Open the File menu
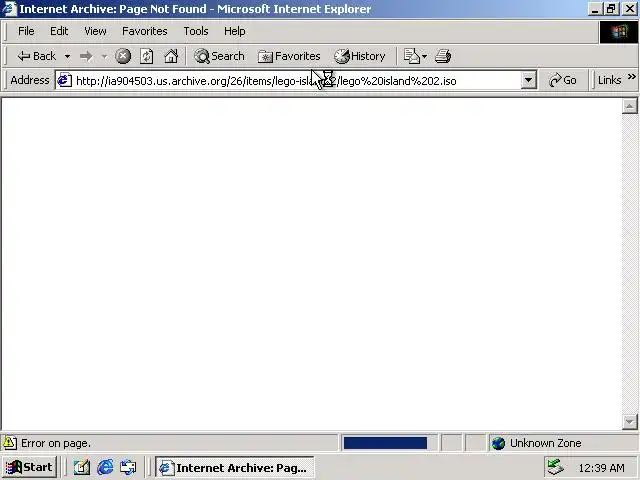Screen dimensions: 640x480 point(26,31)
